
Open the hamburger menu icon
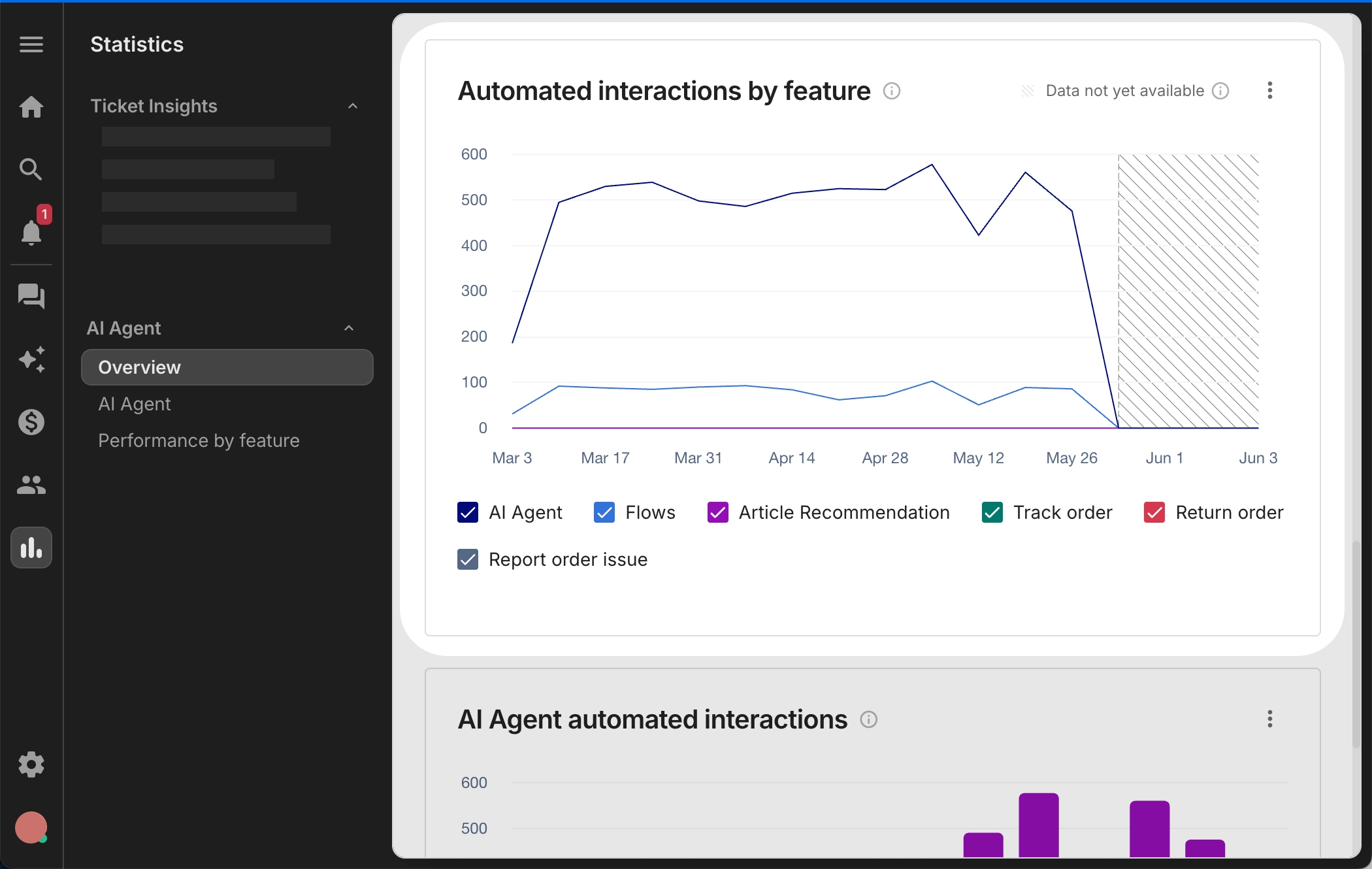click(31, 44)
